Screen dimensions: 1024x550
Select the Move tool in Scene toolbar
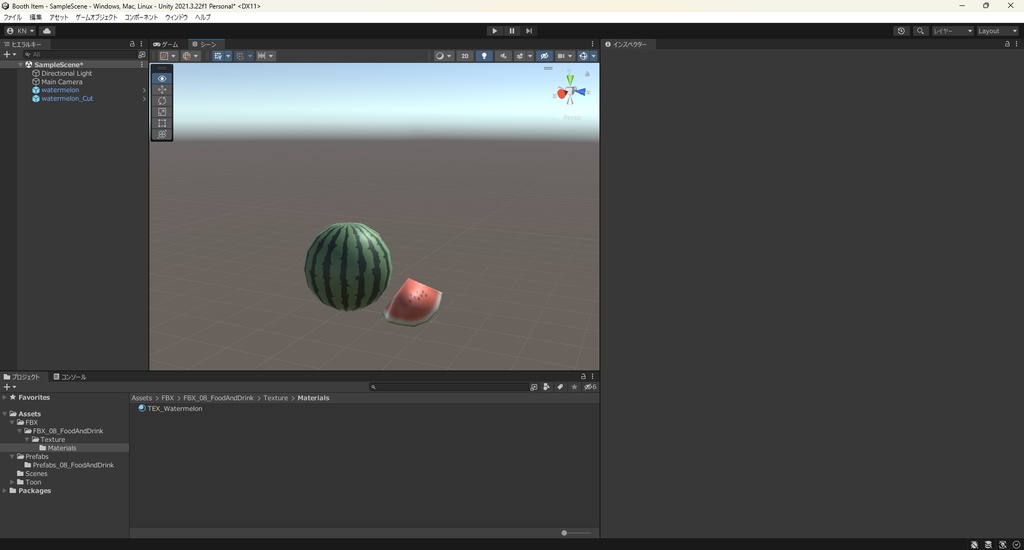(x=162, y=89)
